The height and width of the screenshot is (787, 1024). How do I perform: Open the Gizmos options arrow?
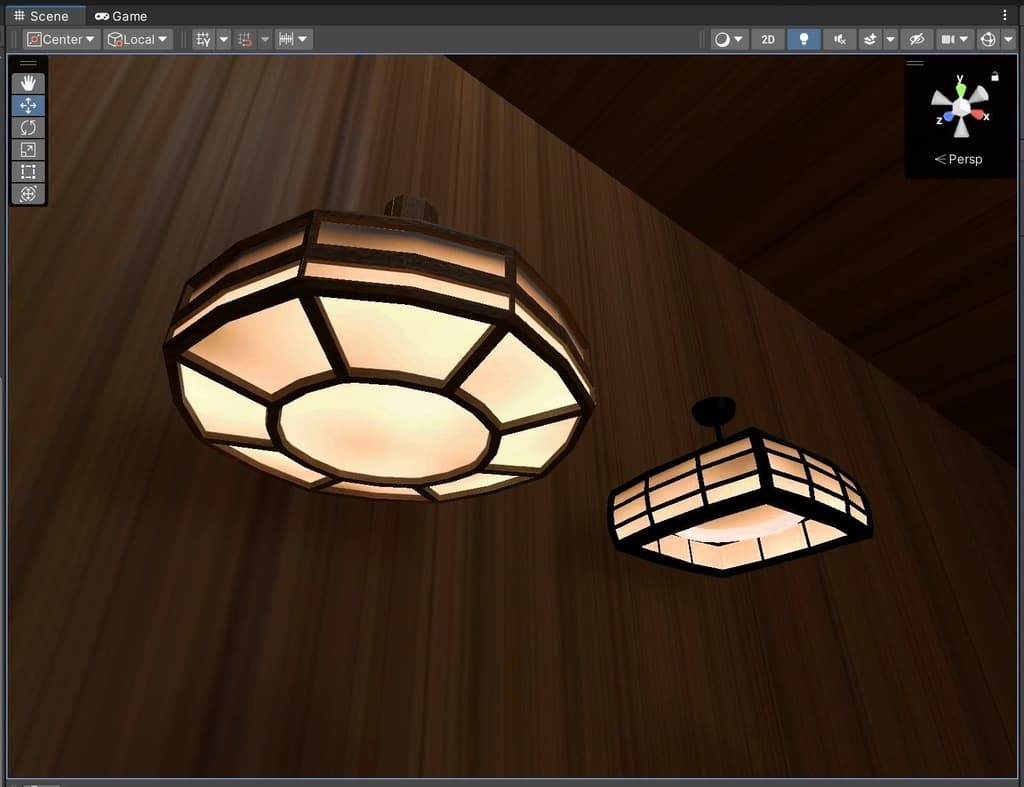1008,39
